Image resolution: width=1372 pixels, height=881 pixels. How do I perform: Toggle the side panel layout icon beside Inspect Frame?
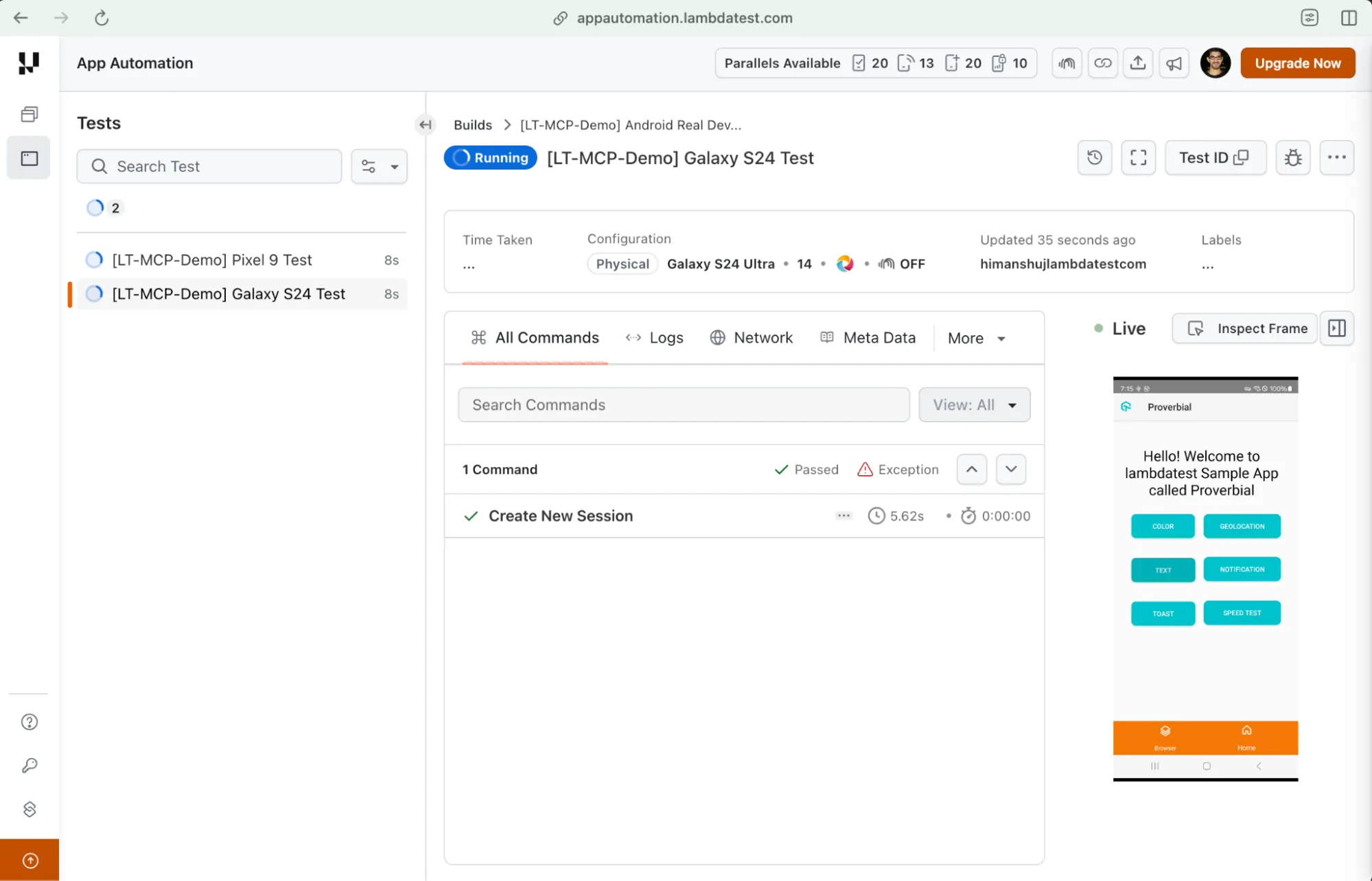click(1337, 329)
